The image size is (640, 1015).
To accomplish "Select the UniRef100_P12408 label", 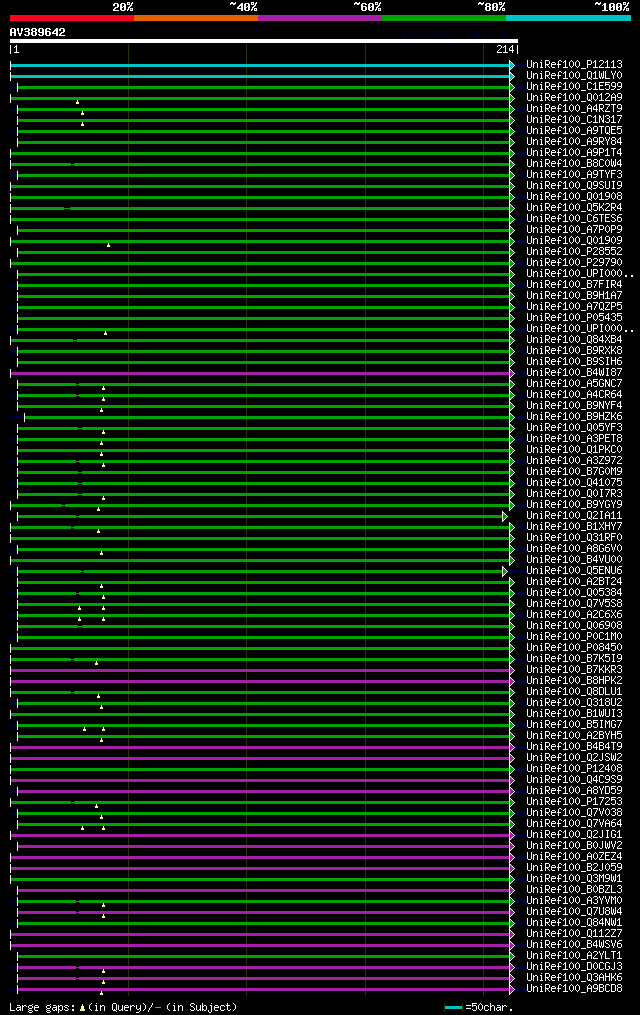I will [574, 769].
